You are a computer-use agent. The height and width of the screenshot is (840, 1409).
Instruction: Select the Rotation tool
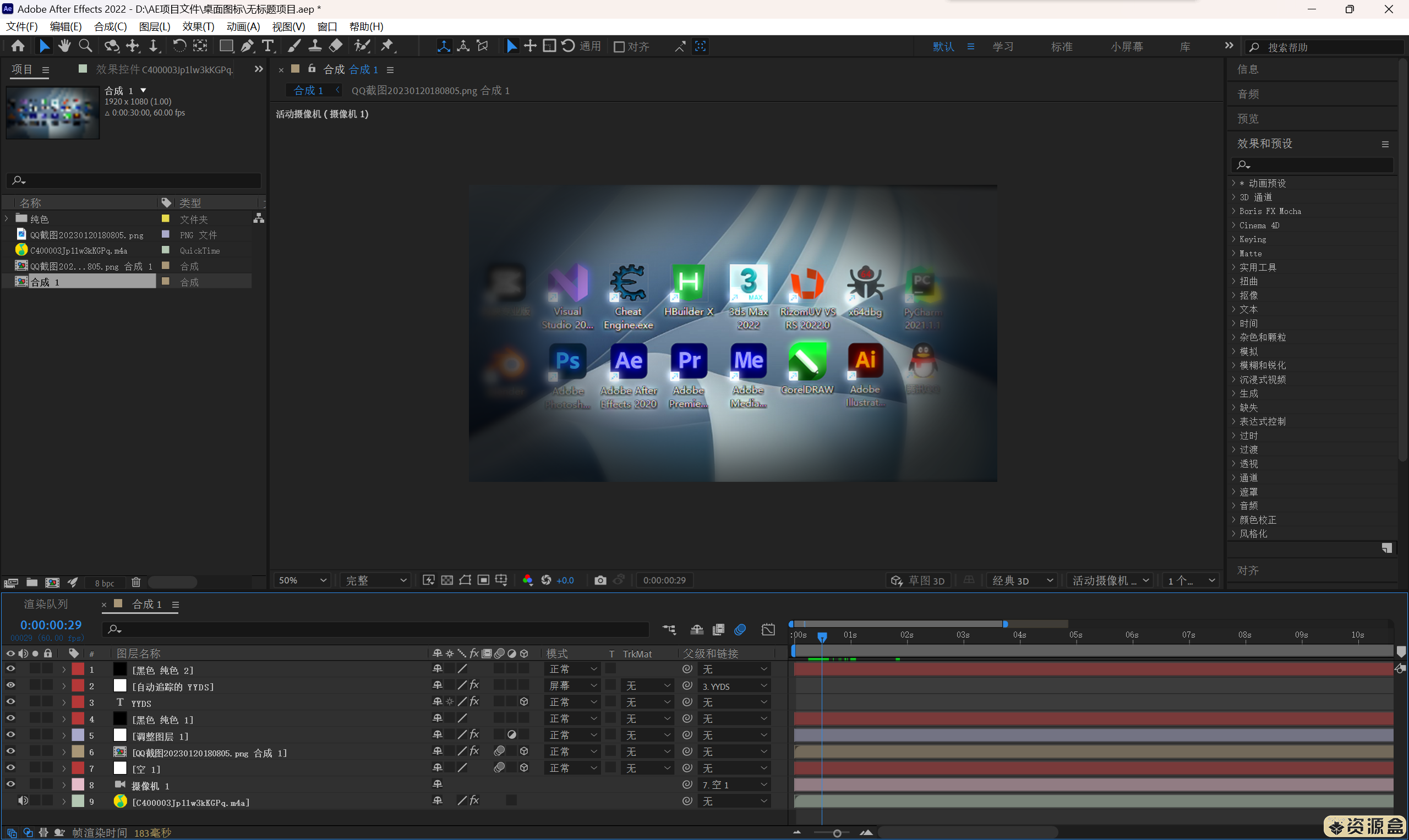point(179,46)
